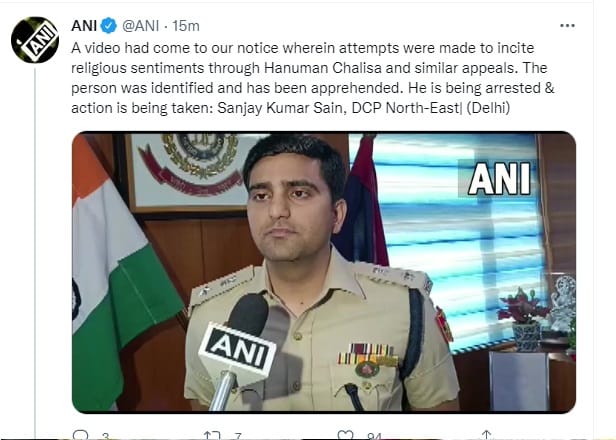Click the retweet count number 7

(239, 435)
